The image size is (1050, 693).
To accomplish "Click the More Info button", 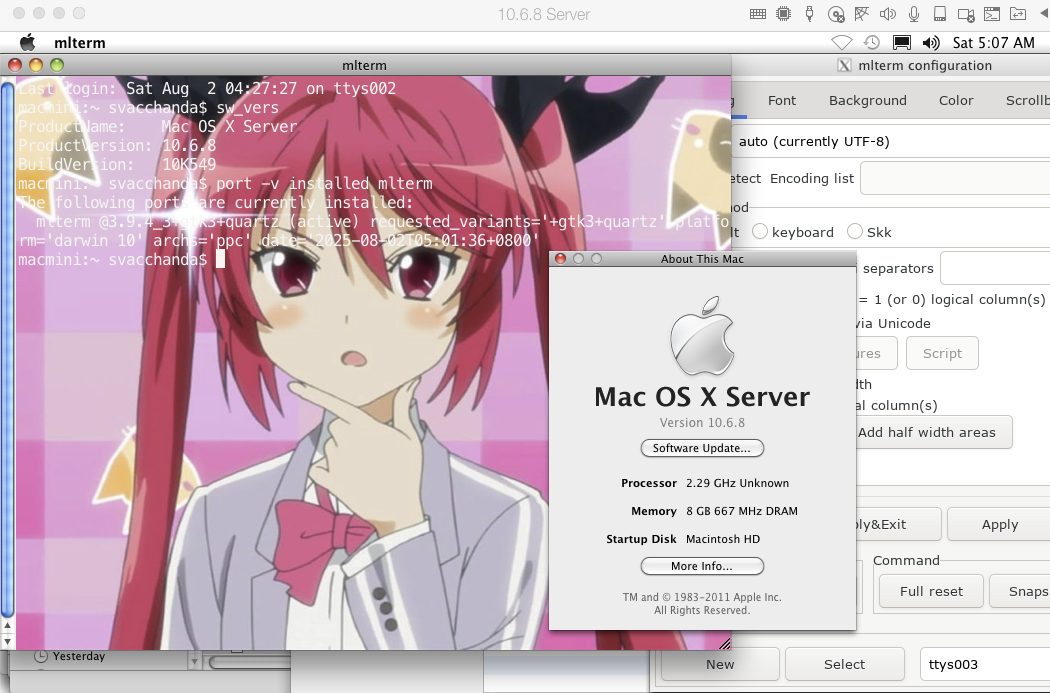I will (702, 566).
